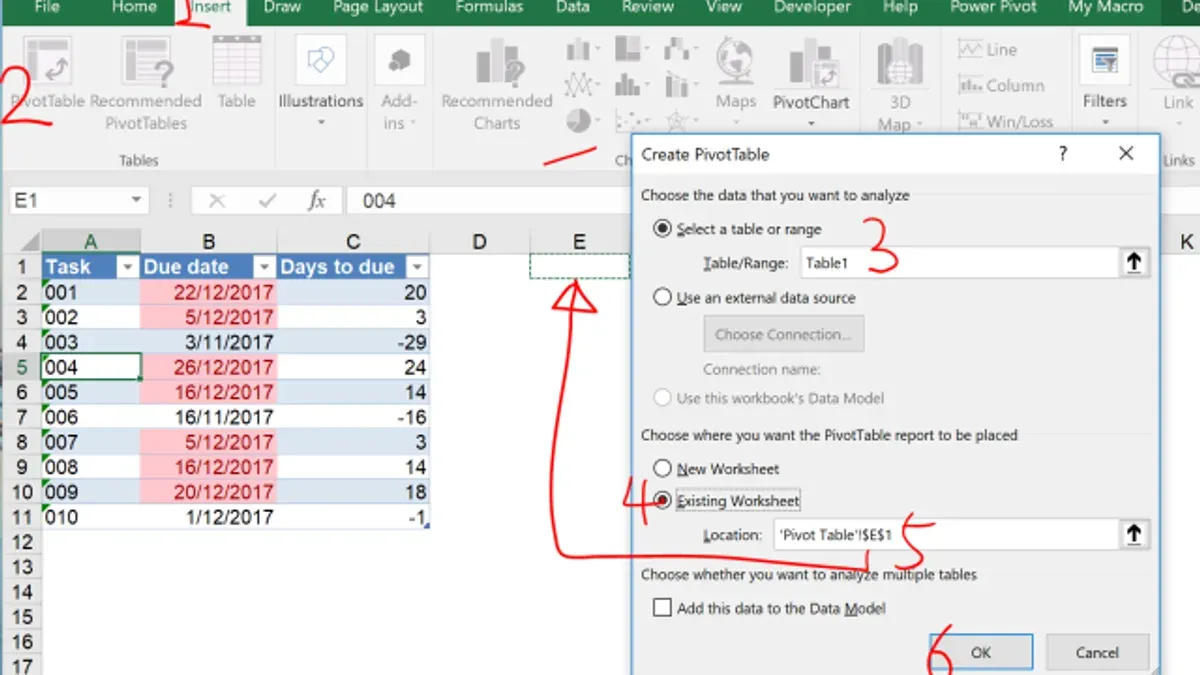
Task: Select cell with due date 22/12/2017
Action: pyautogui.click(x=208, y=292)
